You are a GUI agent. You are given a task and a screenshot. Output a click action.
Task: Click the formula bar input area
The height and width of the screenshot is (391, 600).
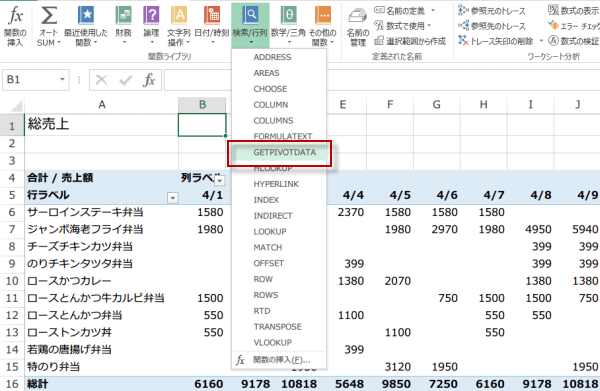tap(382, 80)
